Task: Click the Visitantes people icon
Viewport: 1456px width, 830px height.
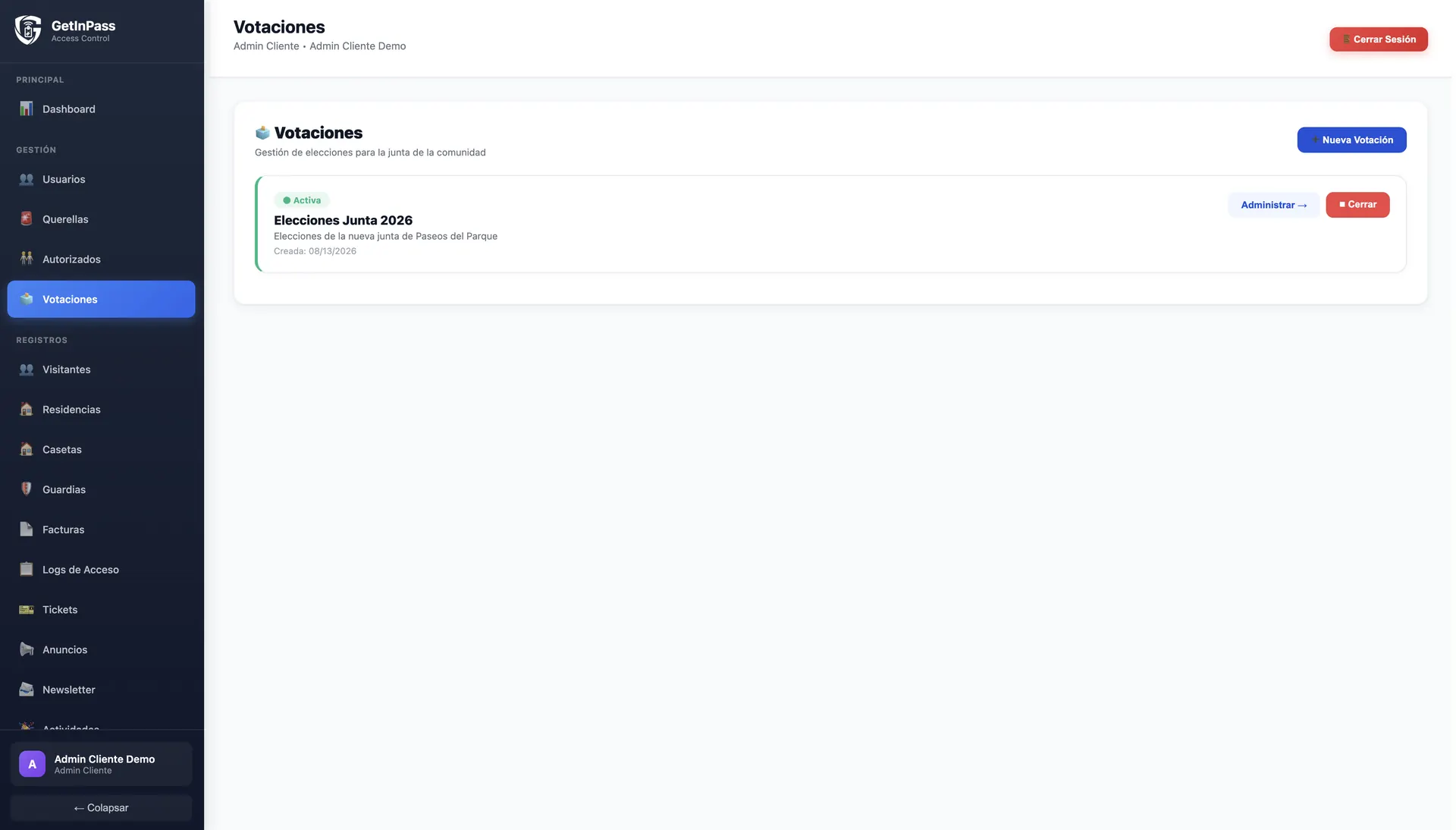Action: (x=27, y=369)
